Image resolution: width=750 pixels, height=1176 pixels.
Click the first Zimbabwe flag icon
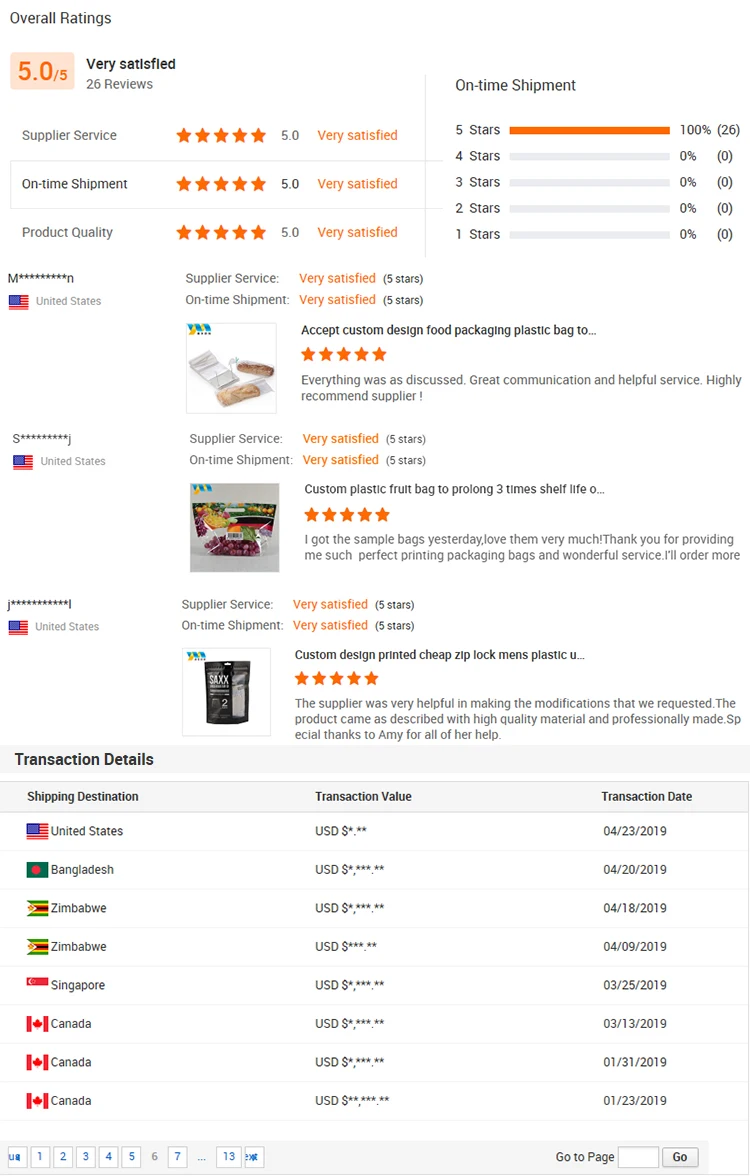(x=37, y=908)
